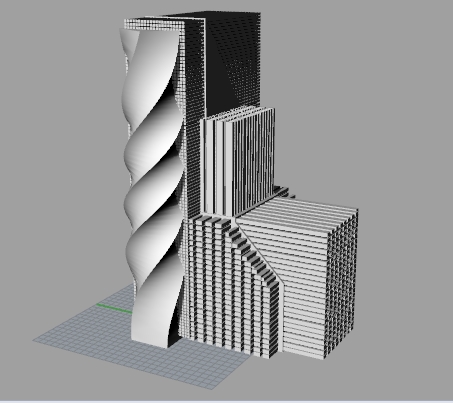This screenshot has width=453, height=403.
Task: Select the white mesh panel behind the tower top
Action: point(153,24)
